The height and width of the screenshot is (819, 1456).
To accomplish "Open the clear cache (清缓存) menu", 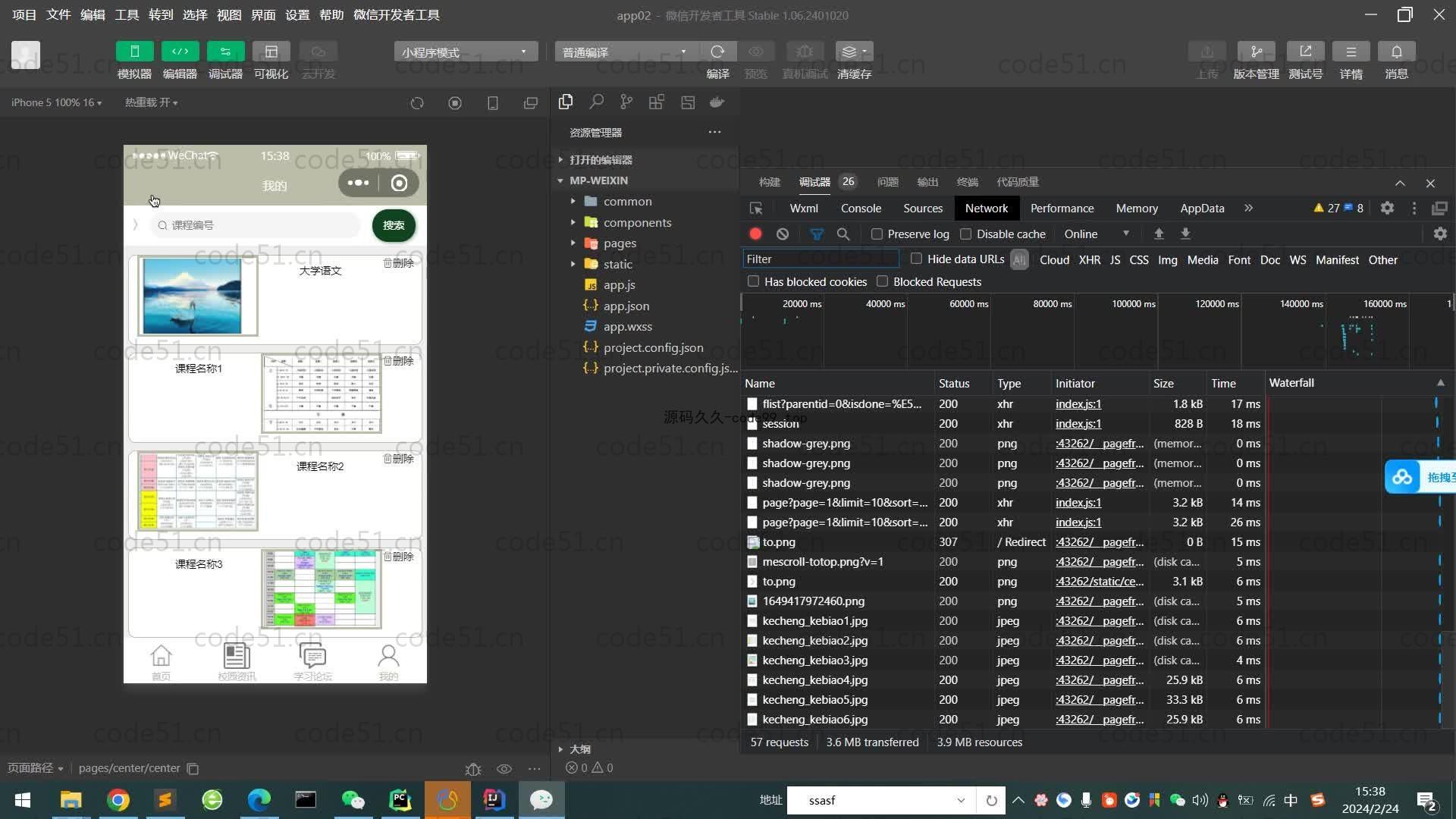I will pyautogui.click(x=854, y=52).
